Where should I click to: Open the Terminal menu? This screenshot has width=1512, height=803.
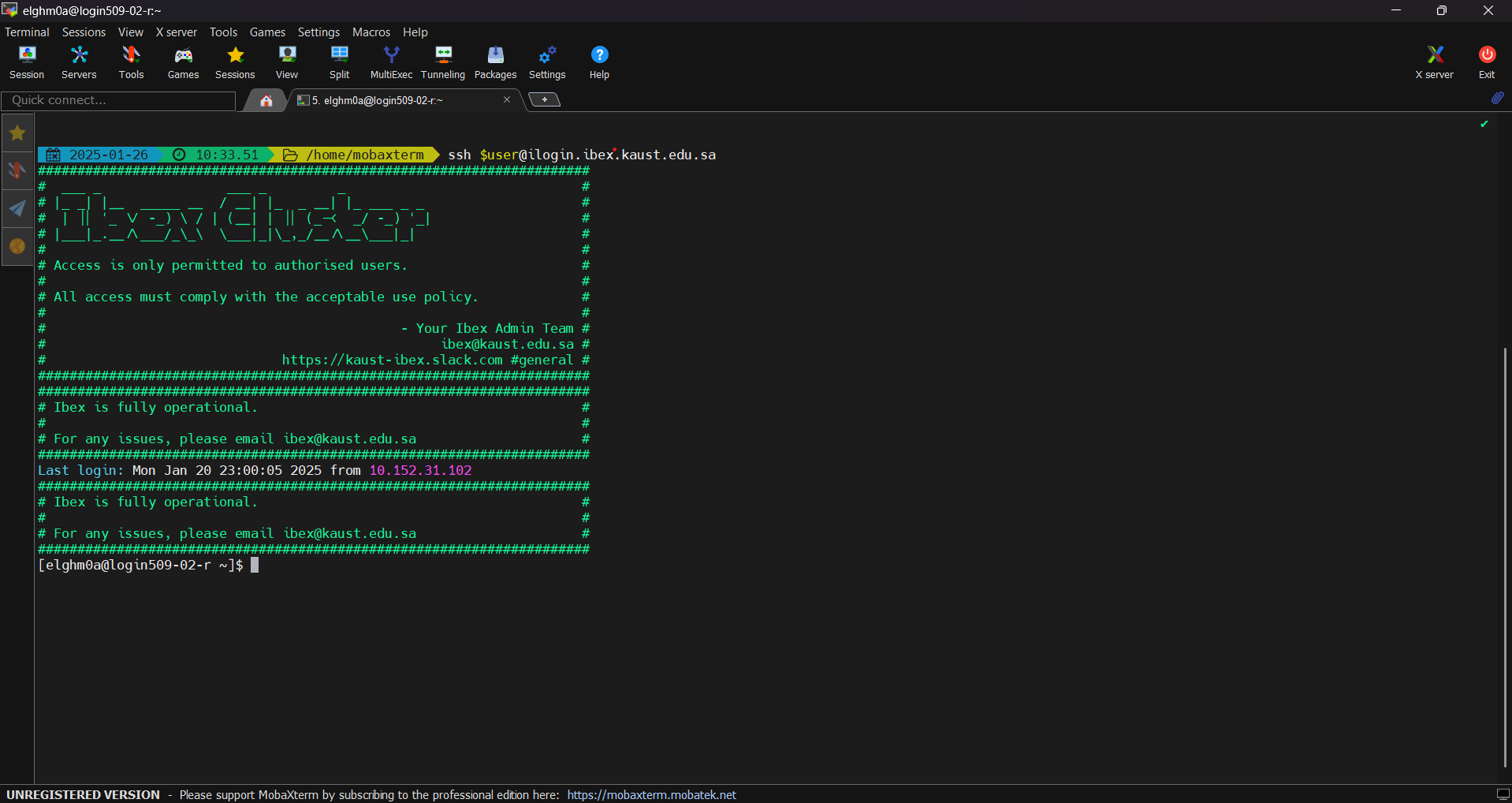[x=27, y=32]
